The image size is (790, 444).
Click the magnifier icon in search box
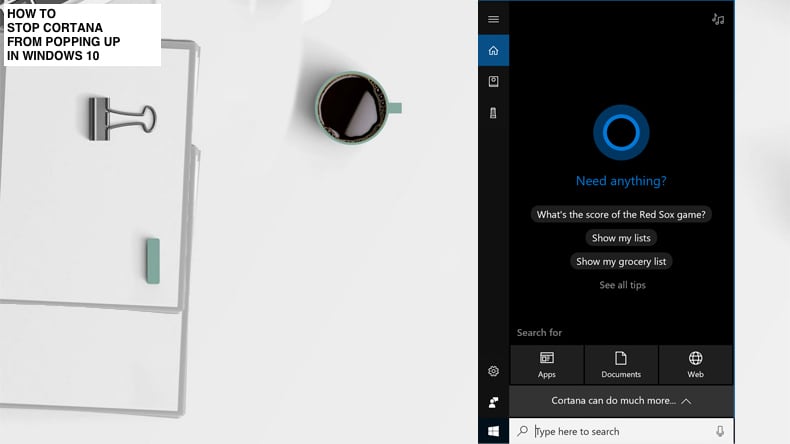point(523,431)
